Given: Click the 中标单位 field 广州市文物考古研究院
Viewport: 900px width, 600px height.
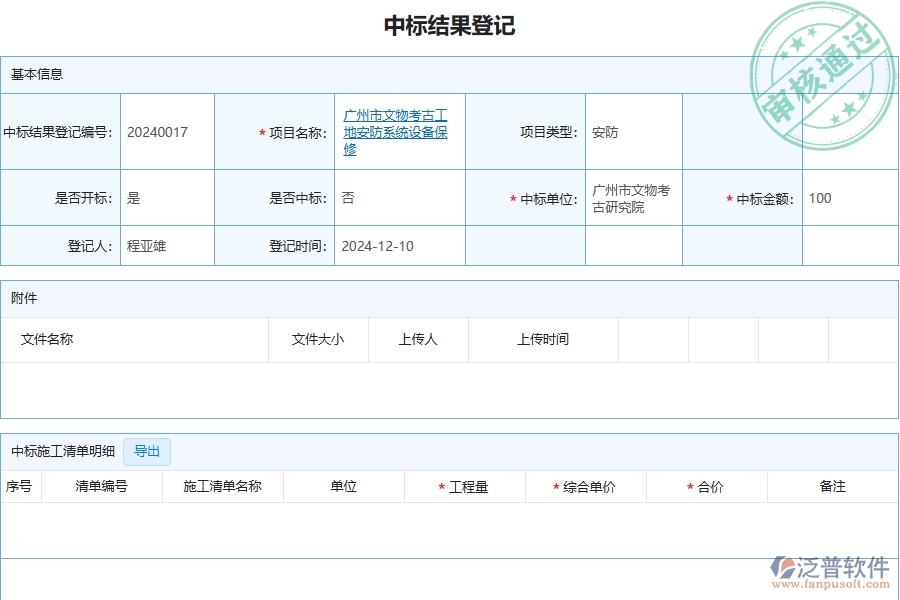Looking at the screenshot, I should click(633, 198).
